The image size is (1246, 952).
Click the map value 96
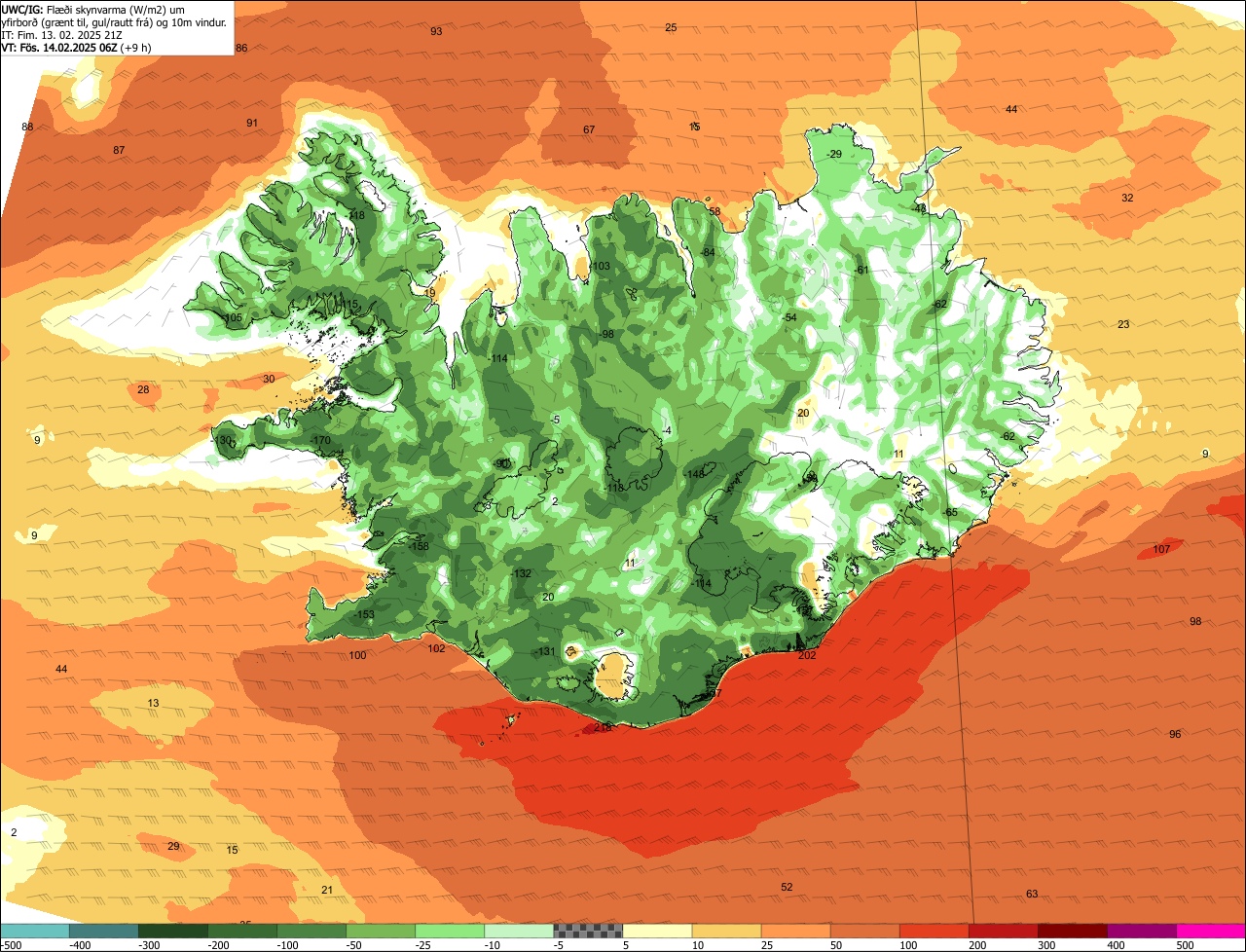pos(1175,734)
